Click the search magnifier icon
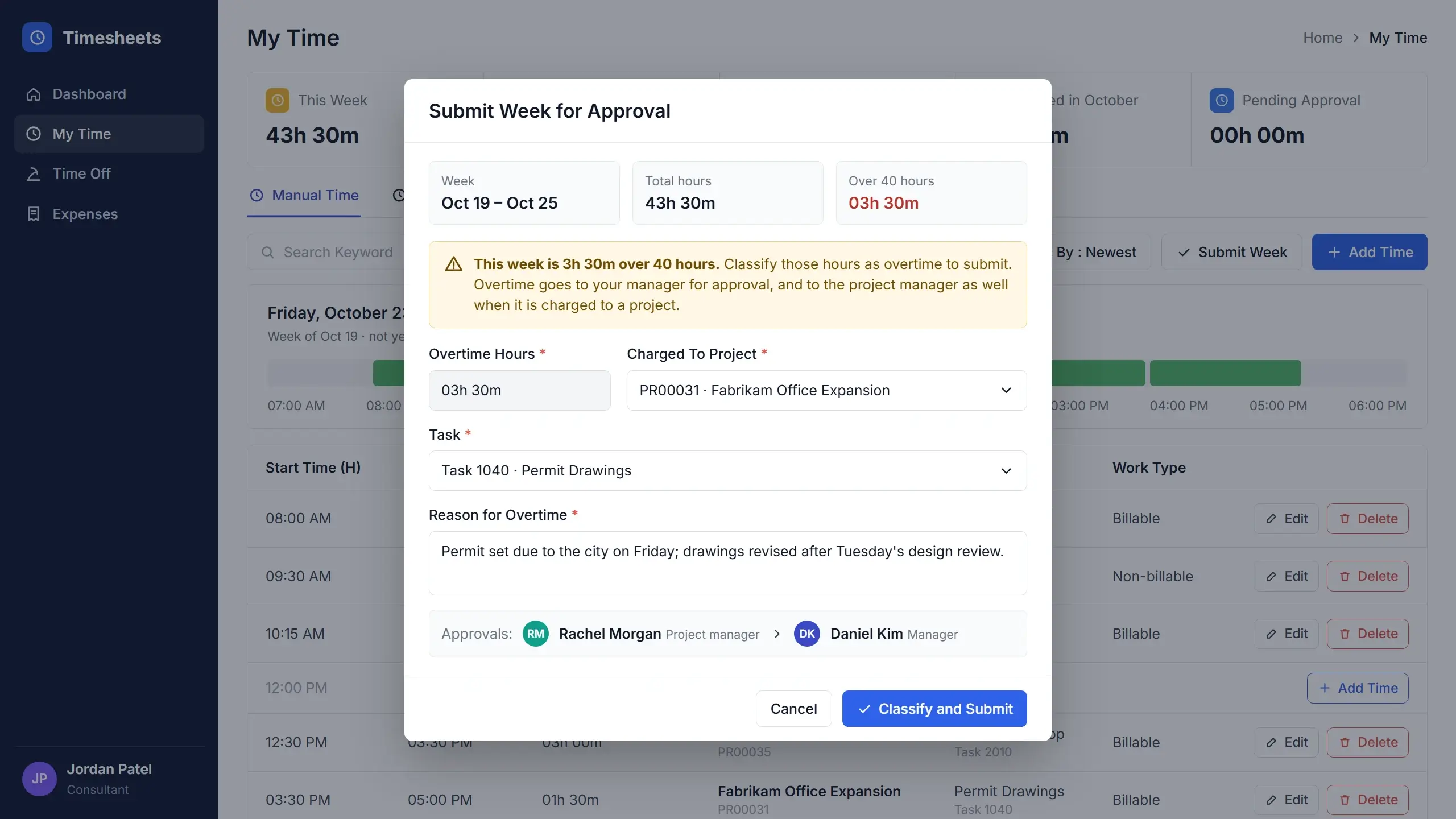This screenshot has height=819, width=1456. pos(267,252)
